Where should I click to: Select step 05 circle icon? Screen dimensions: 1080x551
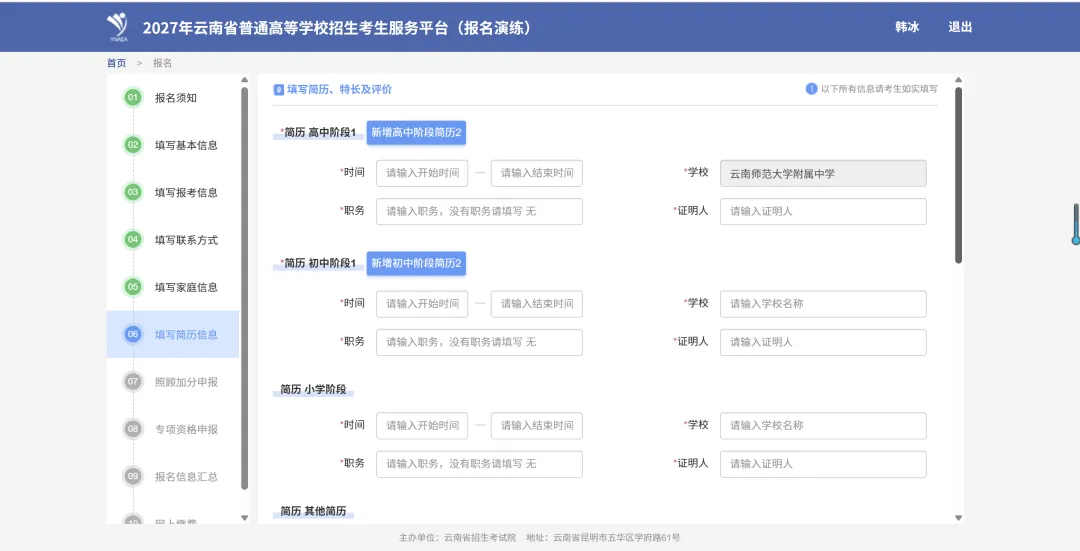[133, 287]
